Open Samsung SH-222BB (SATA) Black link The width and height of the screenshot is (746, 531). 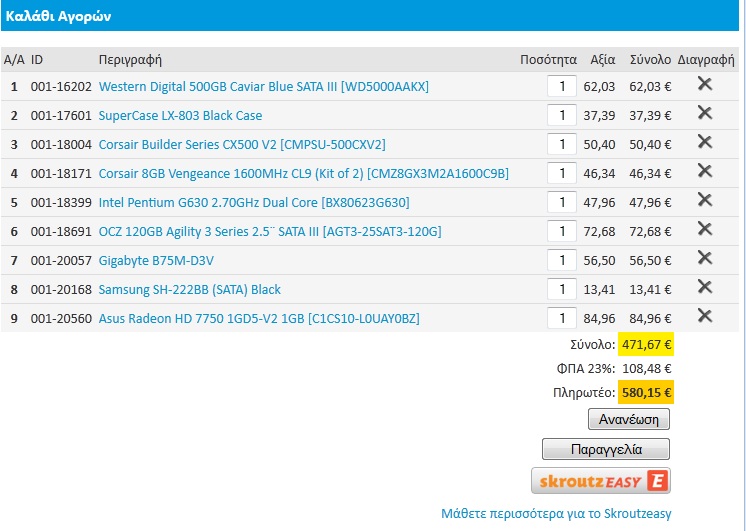[x=189, y=290]
